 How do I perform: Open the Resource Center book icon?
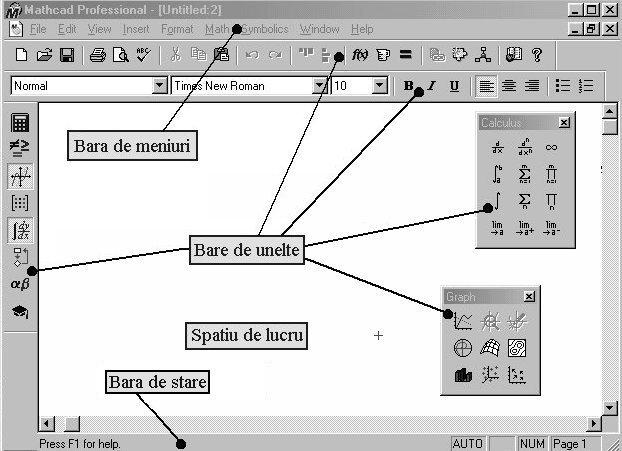(x=514, y=55)
